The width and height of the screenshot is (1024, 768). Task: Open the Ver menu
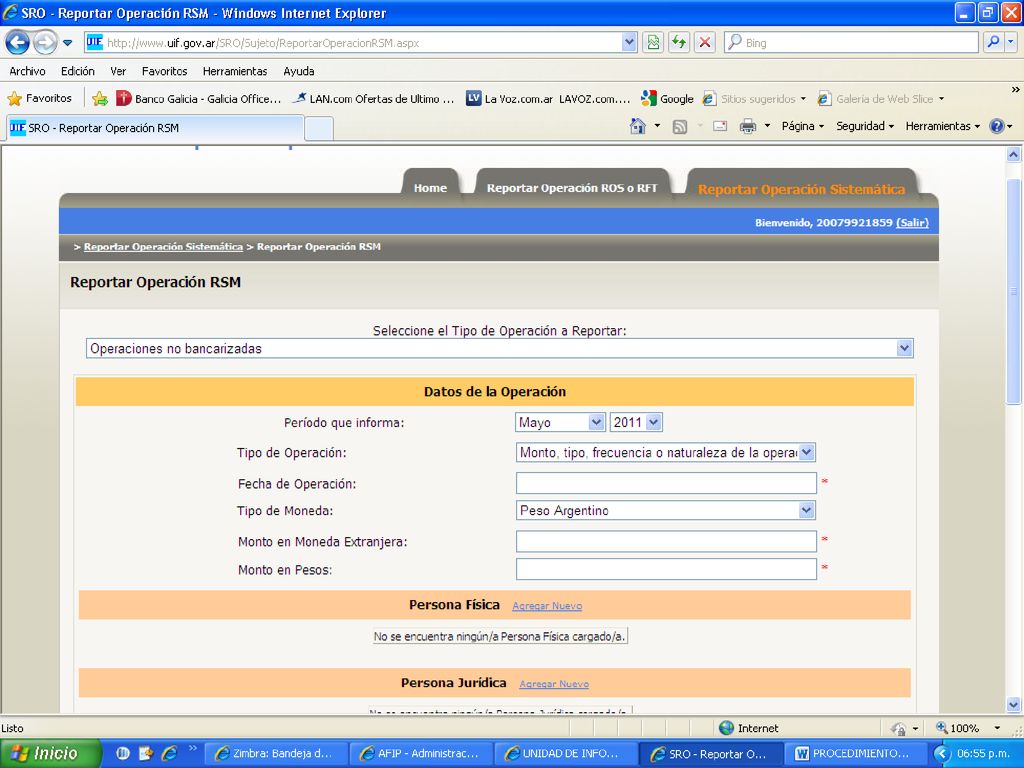point(118,71)
